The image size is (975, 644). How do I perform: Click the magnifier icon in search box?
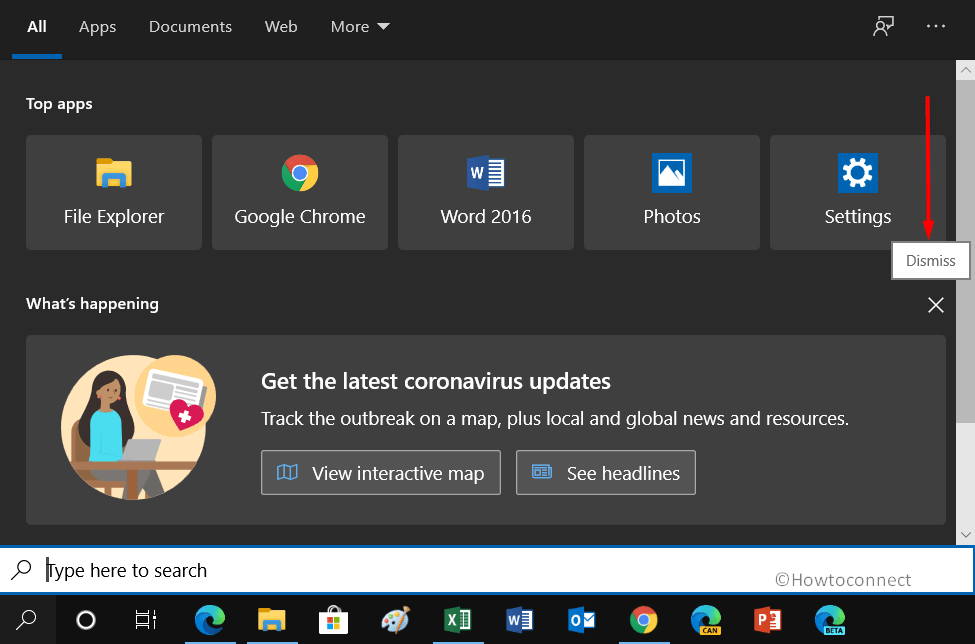pyautogui.click(x=22, y=569)
